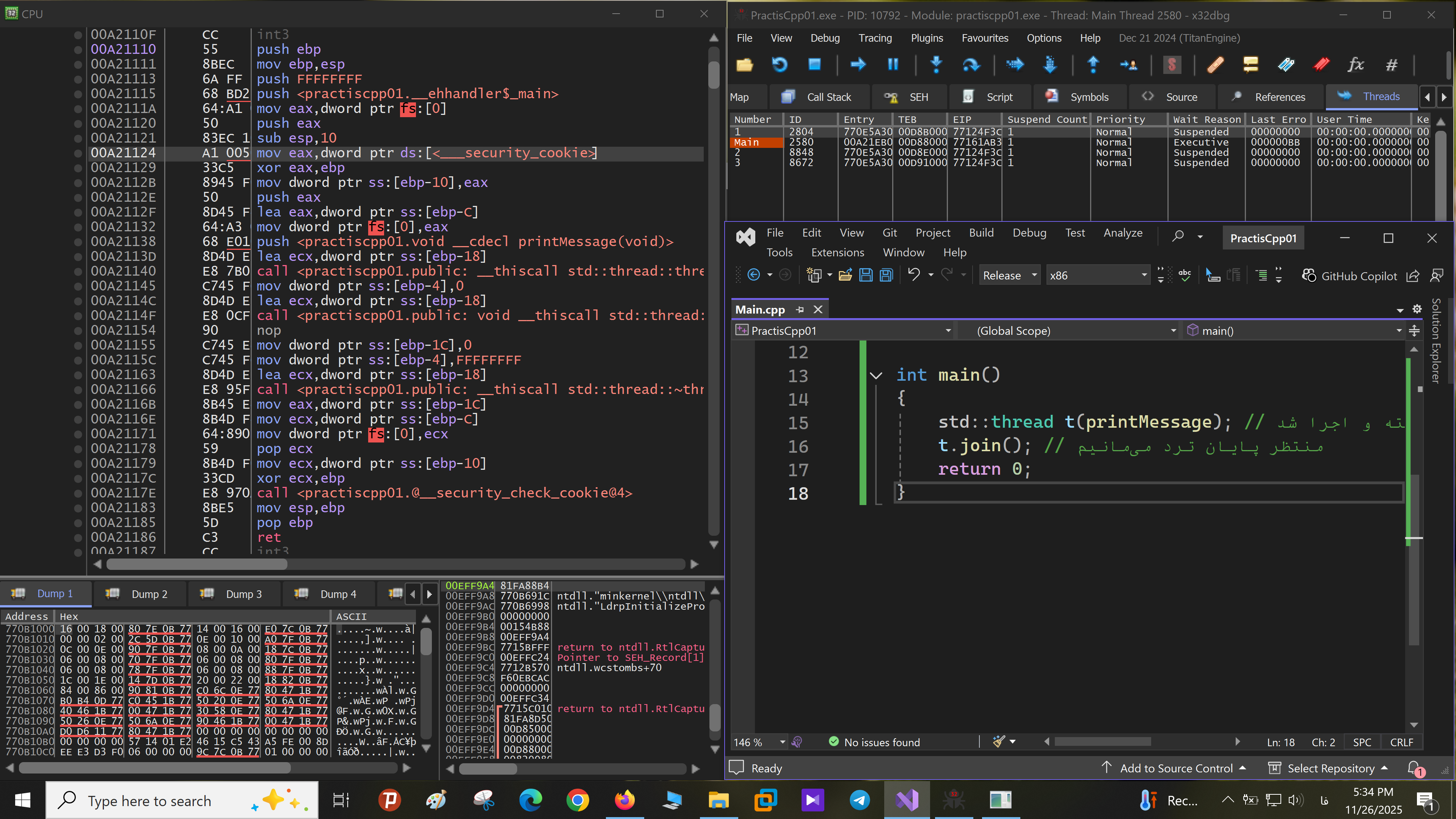Click Add to Source Control button
Viewport: 1456px width, 819px height.
[x=1175, y=768]
